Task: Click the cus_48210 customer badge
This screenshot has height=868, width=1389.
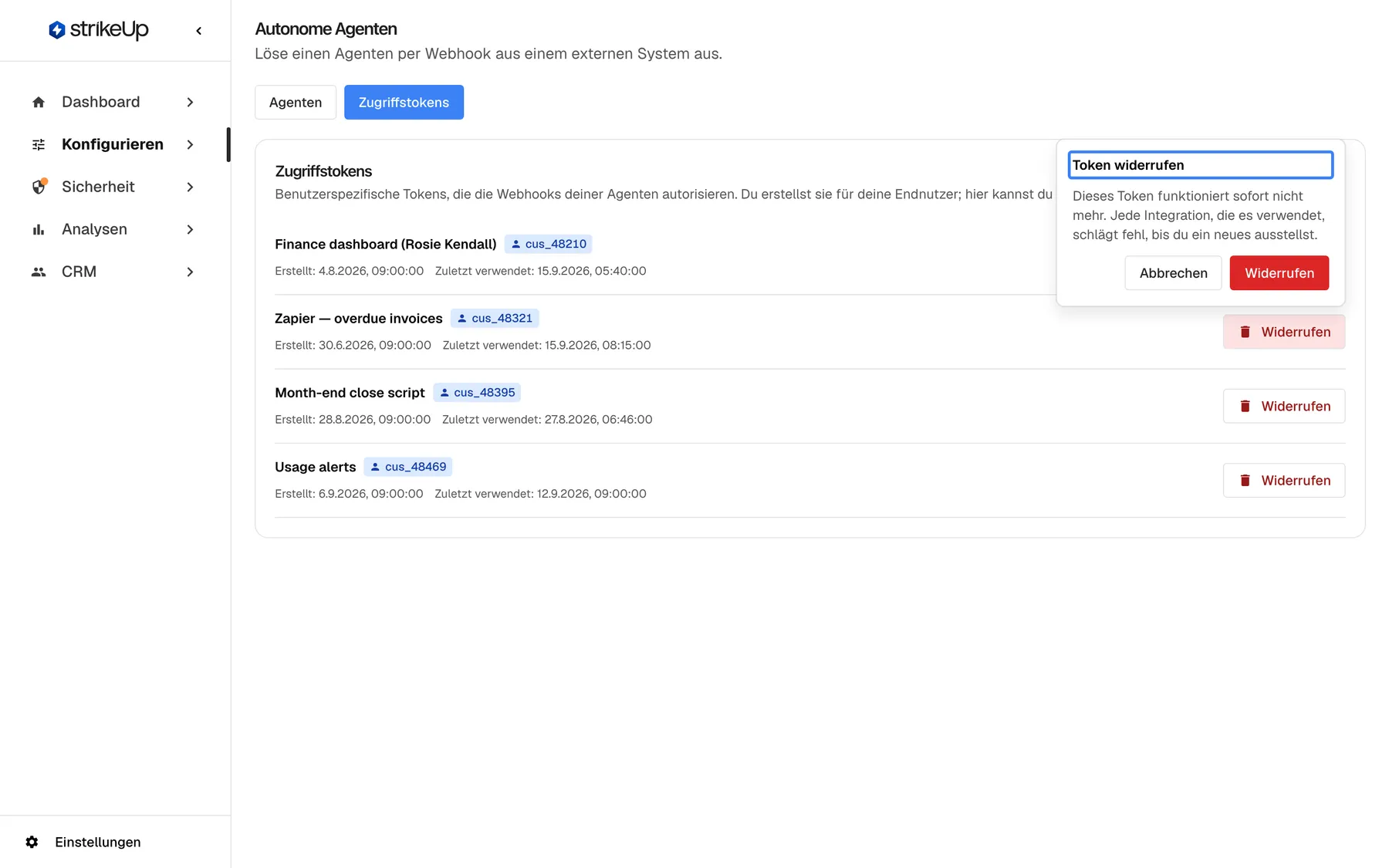Action: 549,244
